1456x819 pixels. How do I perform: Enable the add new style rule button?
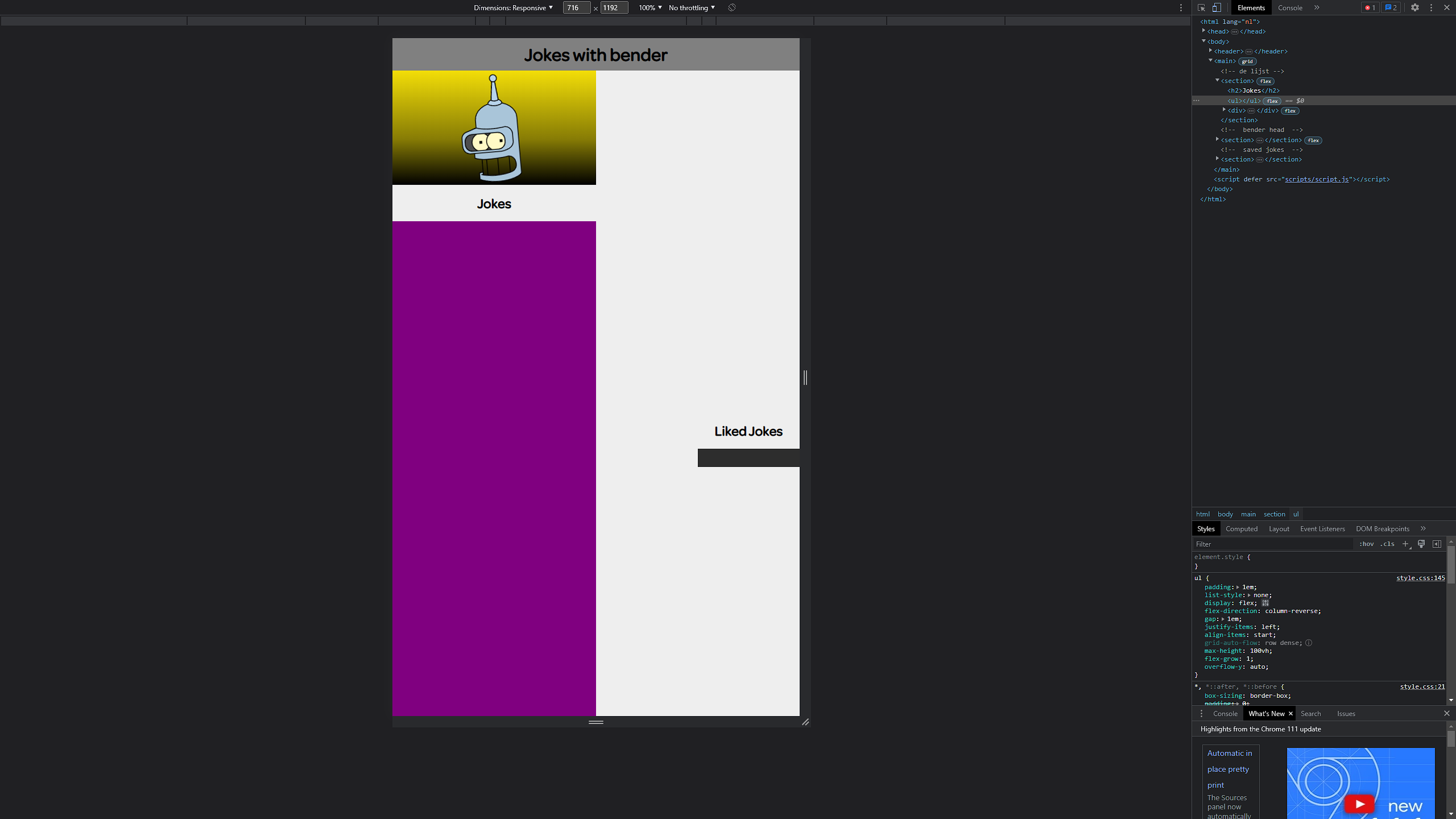click(1406, 543)
